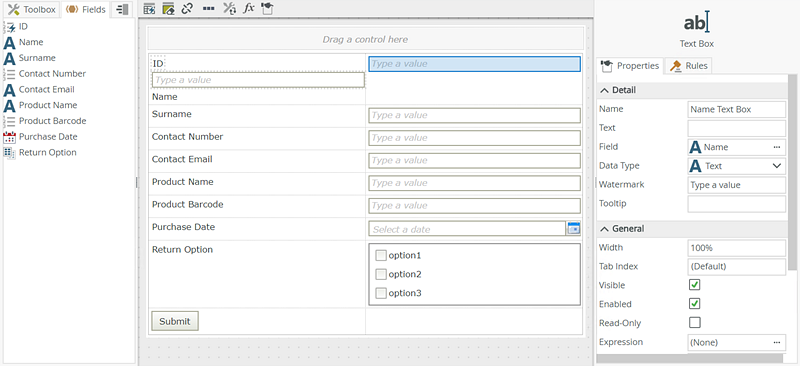800x366 pixels.
Task: Select the Name field icon in Fields list
Action: coord(9,43)
